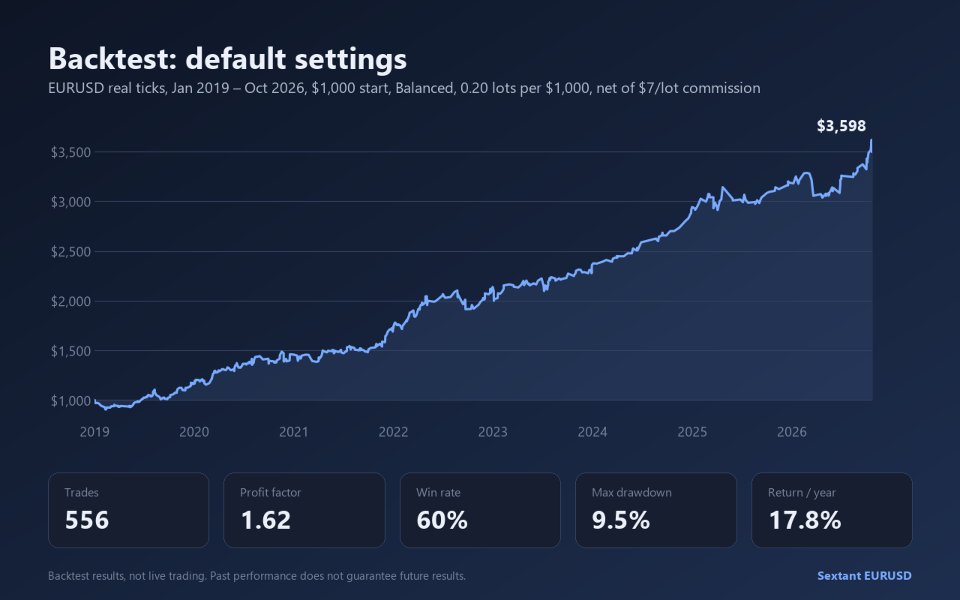The width and height of the screenshot is (960, 600).
Task: Select the Max drawdown 9.5% card
Action: (x=656, y=510)
